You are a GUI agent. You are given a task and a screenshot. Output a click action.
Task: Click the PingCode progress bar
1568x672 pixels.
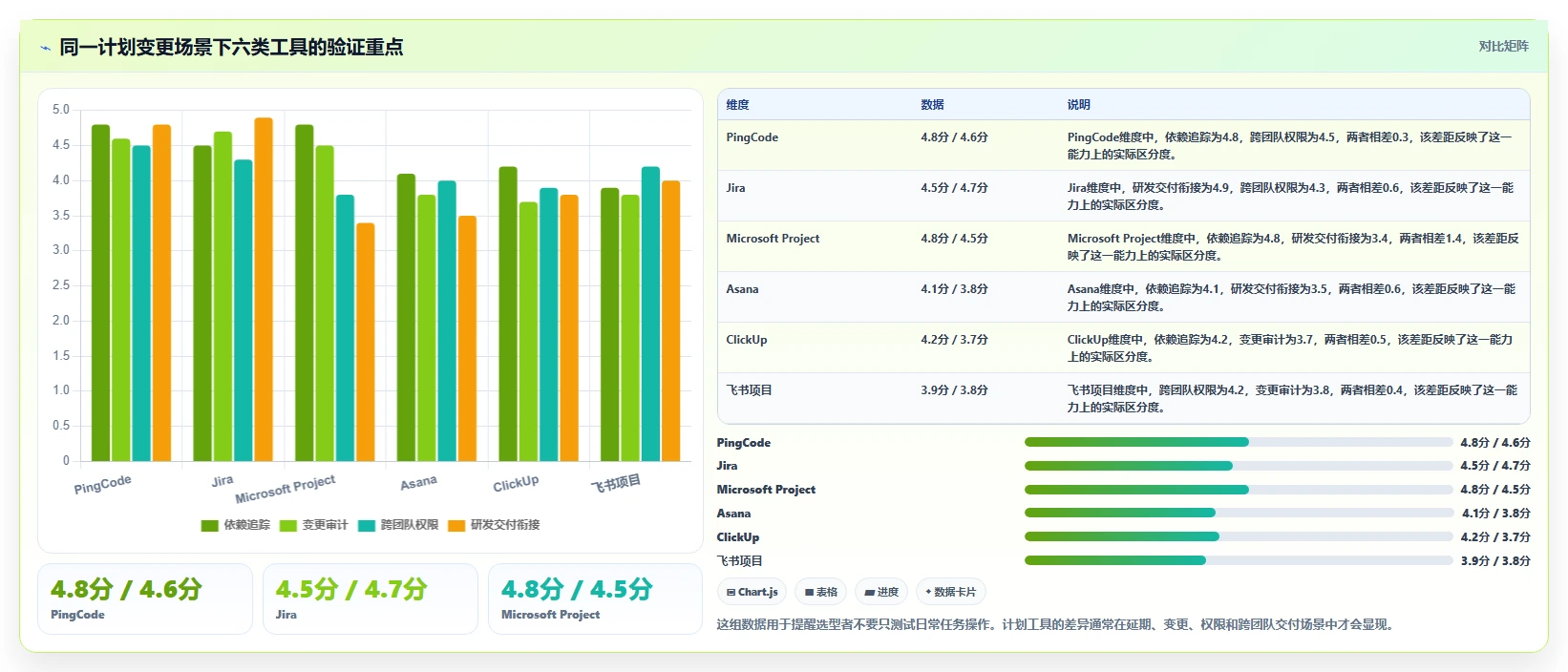1239,443
